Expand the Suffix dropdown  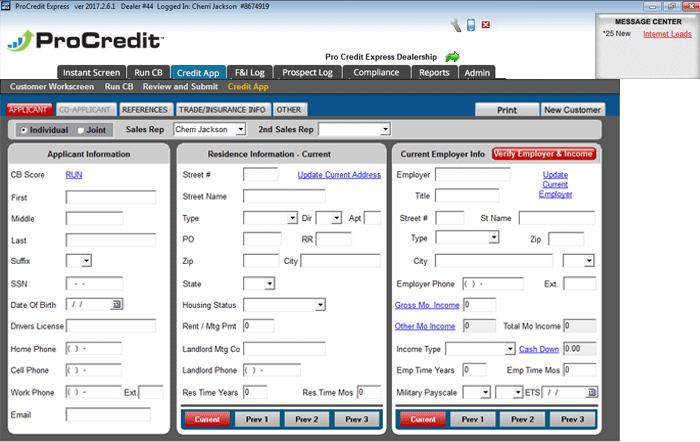87,260
